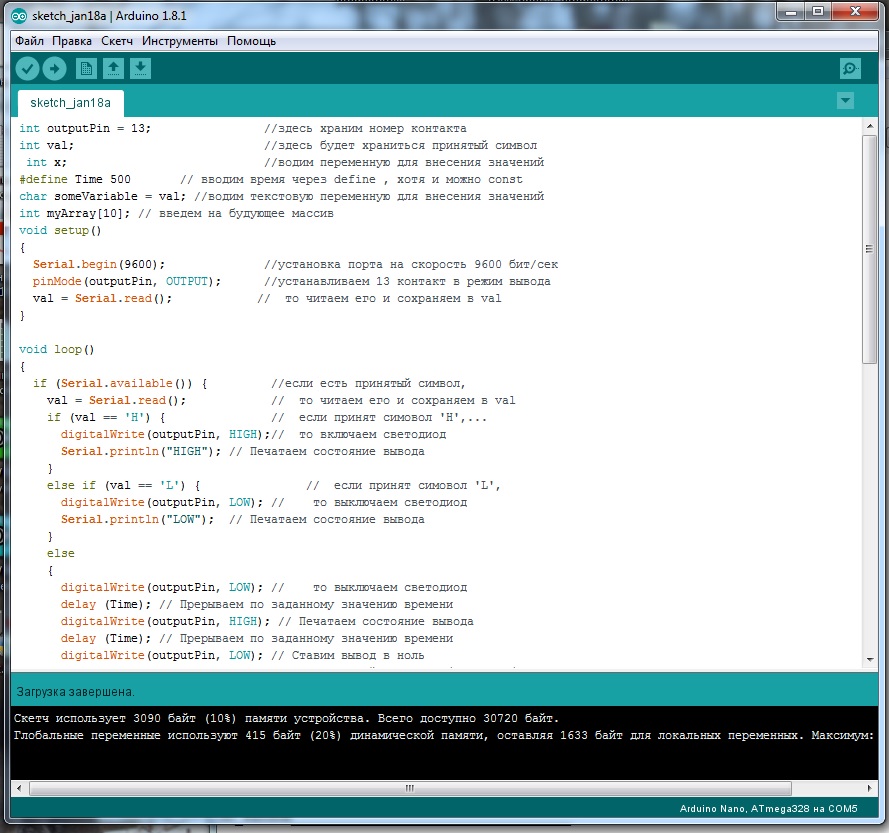Click 'char someVariable = val;' code line
This screenshot has height=833, width=889.
click(103, 197)
